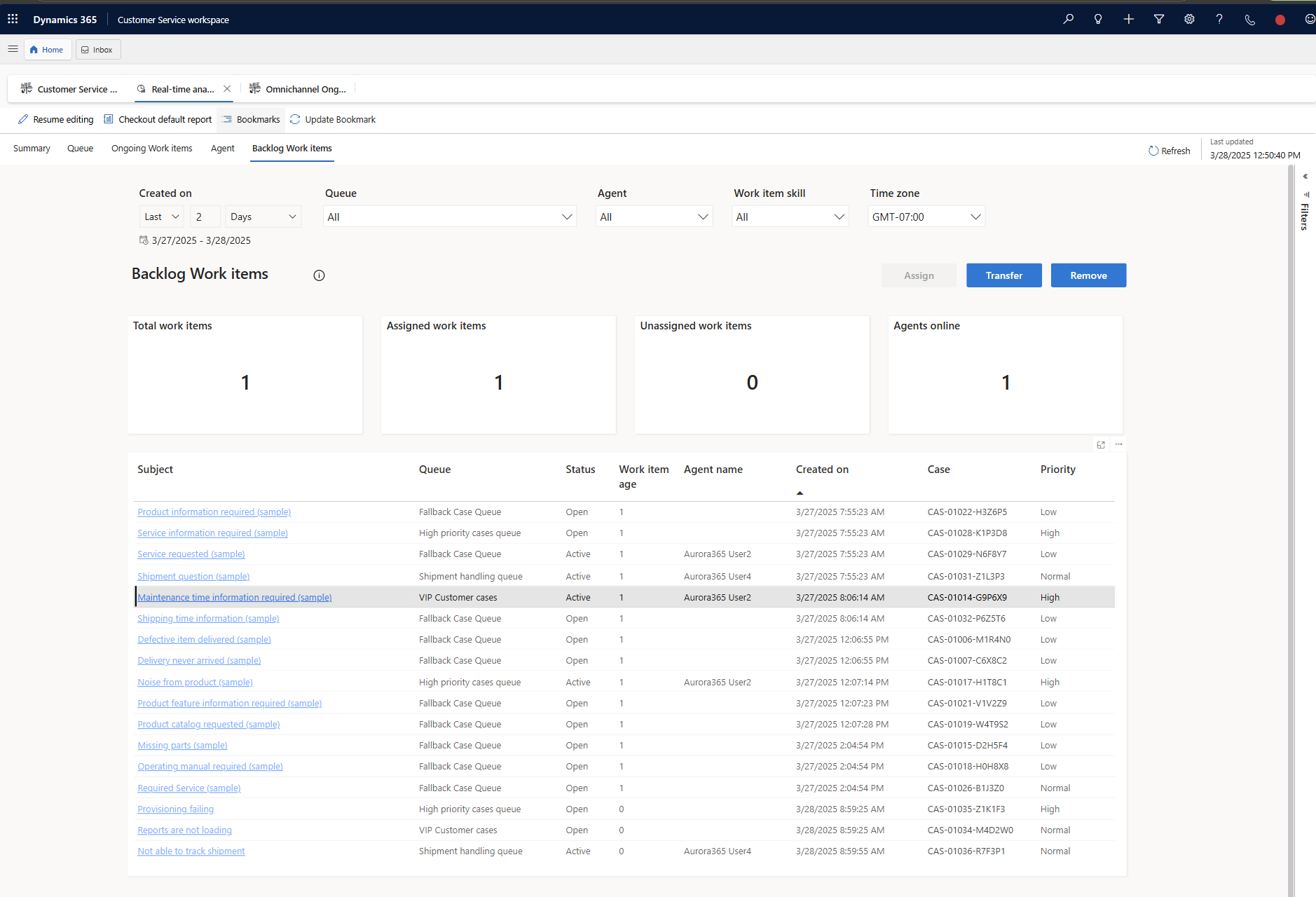Click the Total work items card
The height and width of the screenshot is (897, 1316).
[245, 374]
